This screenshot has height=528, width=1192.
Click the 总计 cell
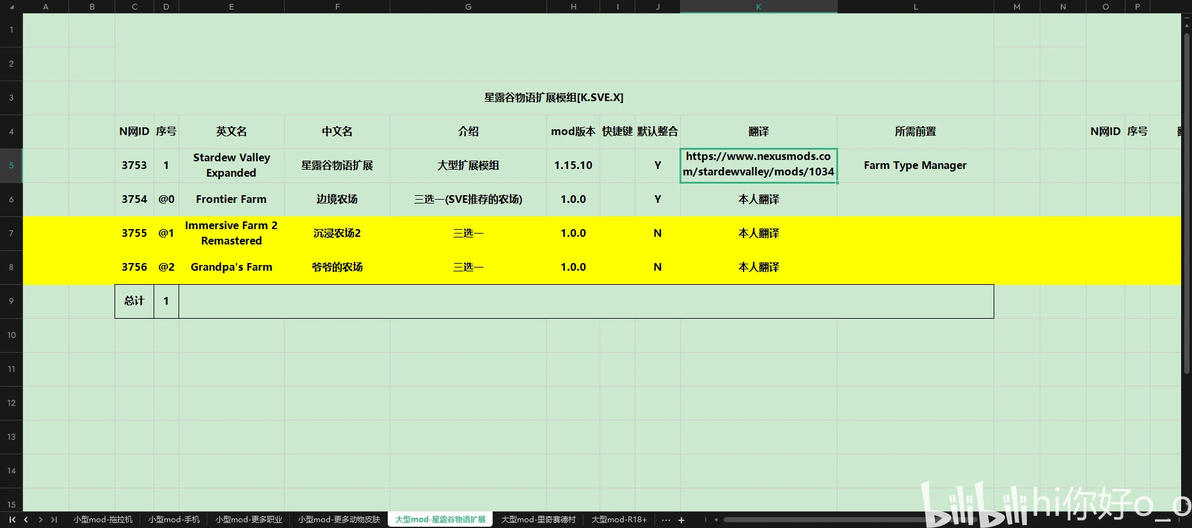(x=134, y=301)
